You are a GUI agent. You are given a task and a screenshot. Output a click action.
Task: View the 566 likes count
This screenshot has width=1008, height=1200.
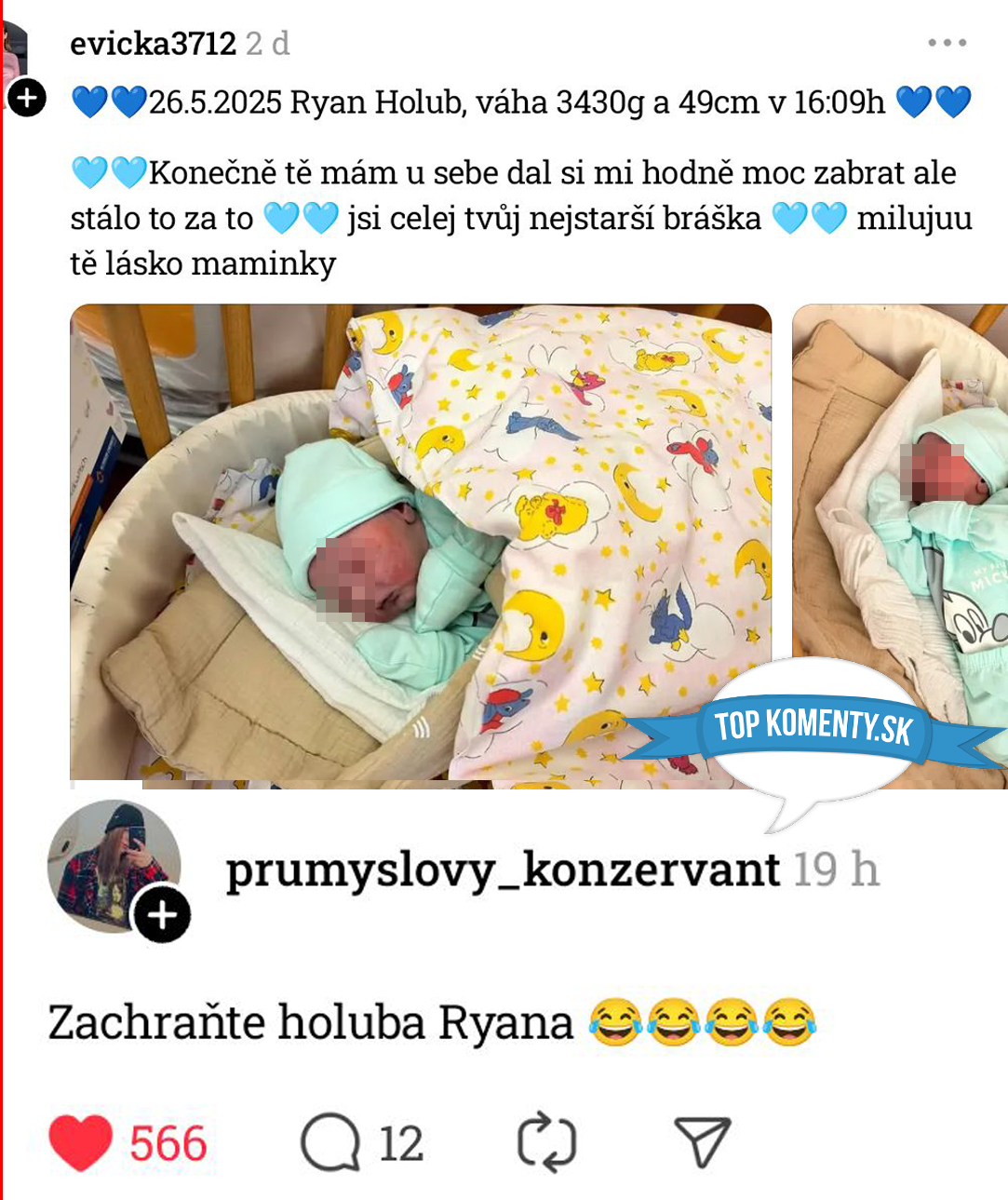168,1143
